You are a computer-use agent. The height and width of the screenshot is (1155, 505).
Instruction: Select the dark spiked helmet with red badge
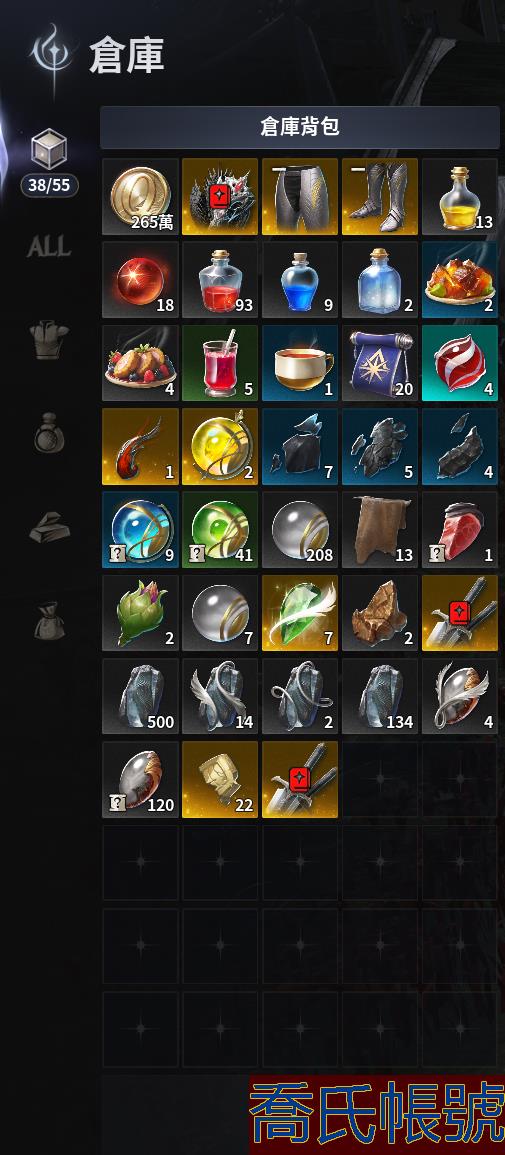(220, 197)
